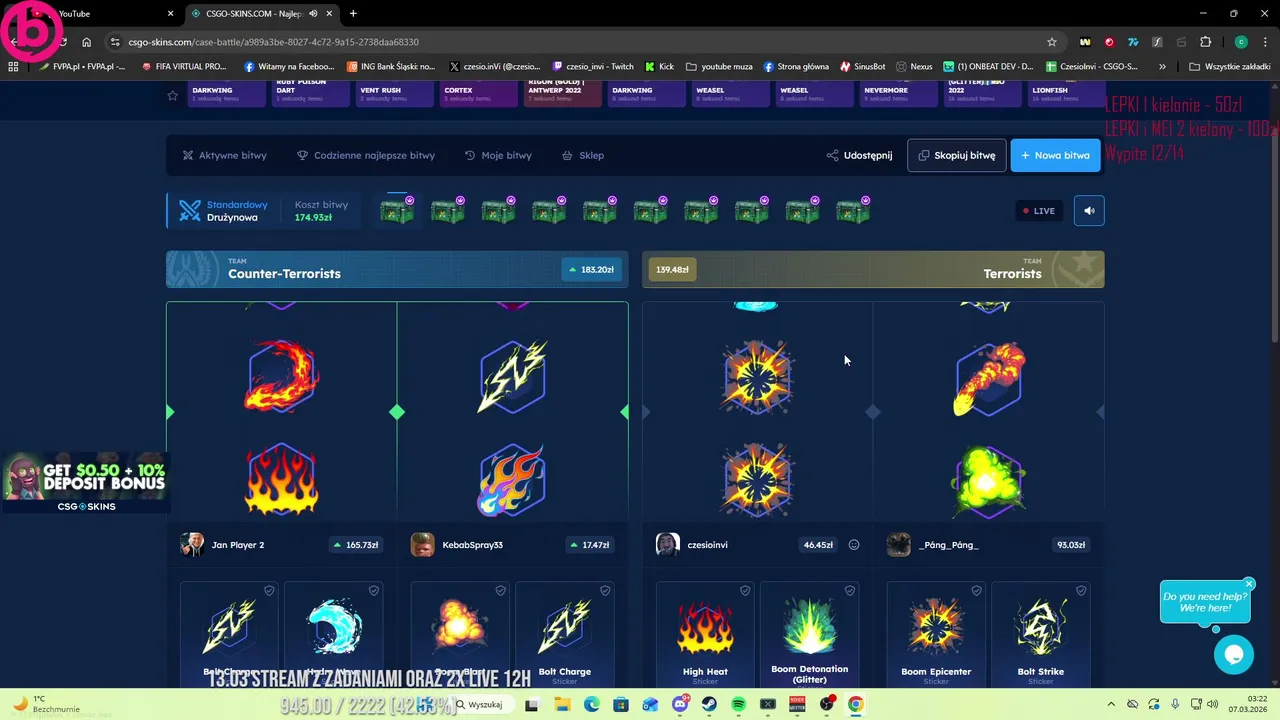
Task: Click the crossed-swords Standardowy Drużynowa icon
Action: tap(190, 211)
